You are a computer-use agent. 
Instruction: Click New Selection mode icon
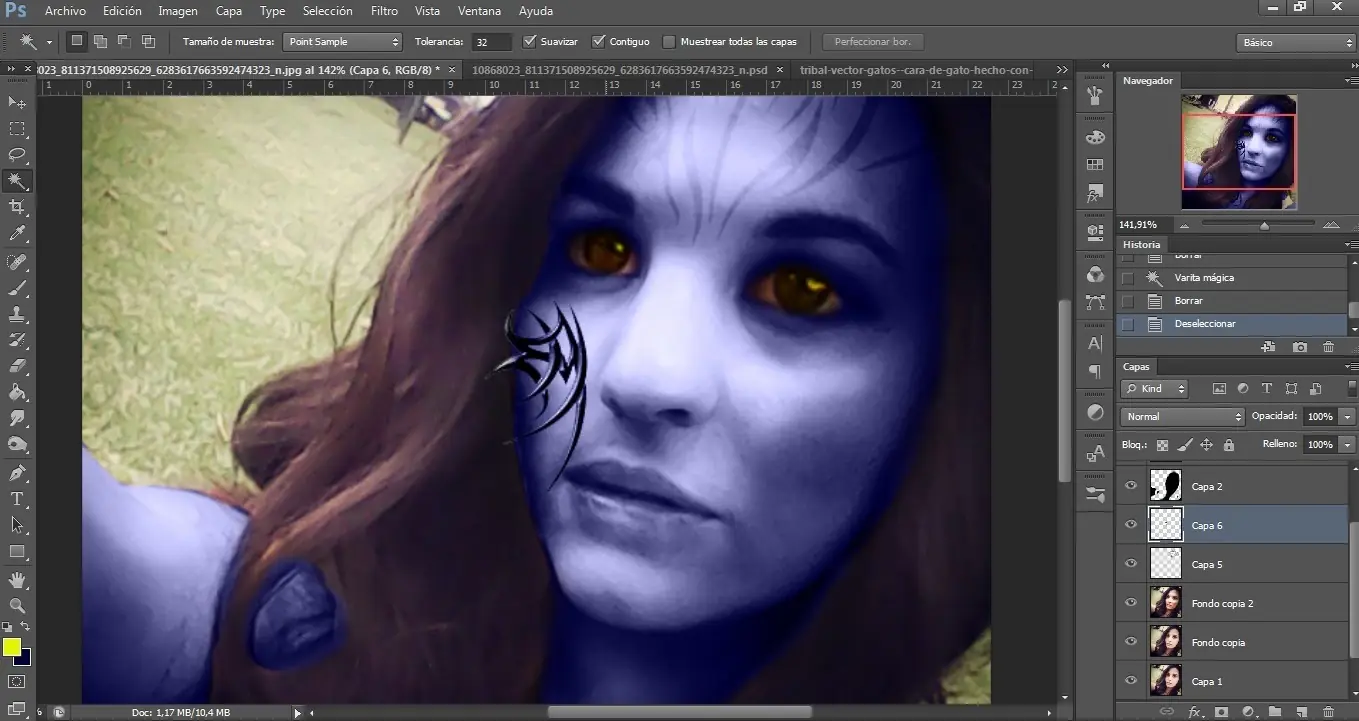coord(77,41)
